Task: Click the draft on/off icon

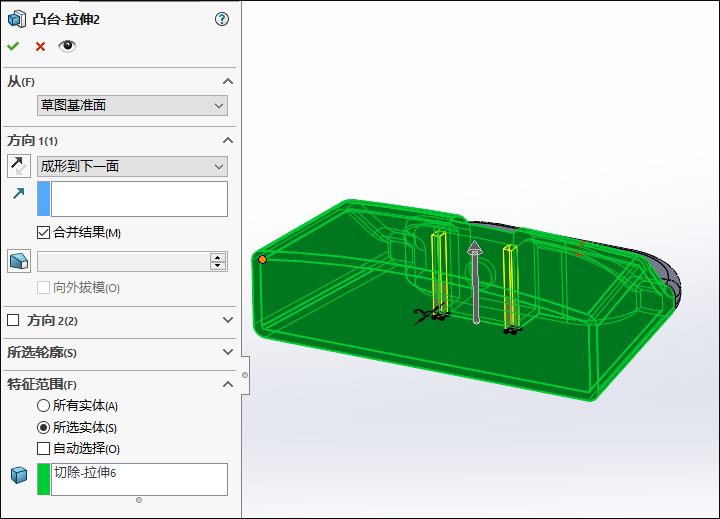Action: pos(19,261)
